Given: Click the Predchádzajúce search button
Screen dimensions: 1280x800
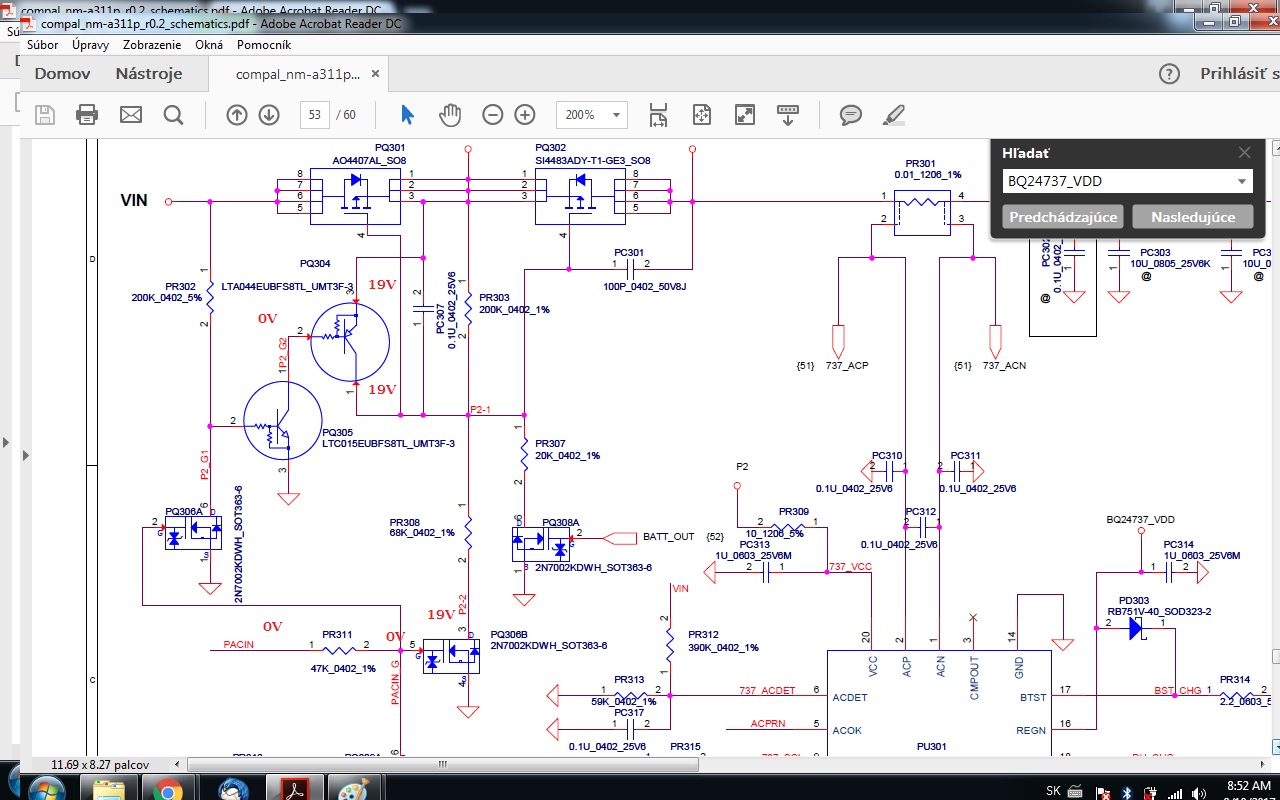Looking at the screenshot, I should pyautogui.click(x=1063, y=217).
